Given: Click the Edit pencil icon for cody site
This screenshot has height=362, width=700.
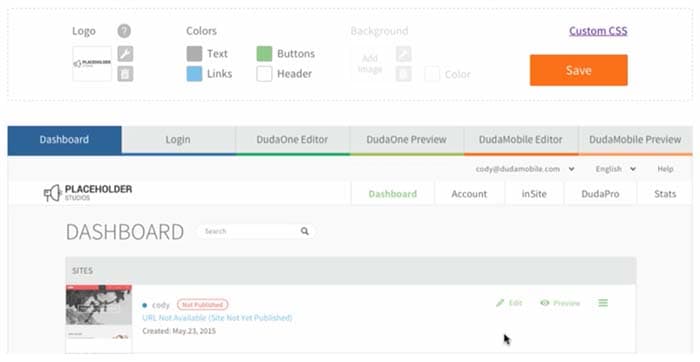Looking at the screenshot, I should (x=500, y=303).
